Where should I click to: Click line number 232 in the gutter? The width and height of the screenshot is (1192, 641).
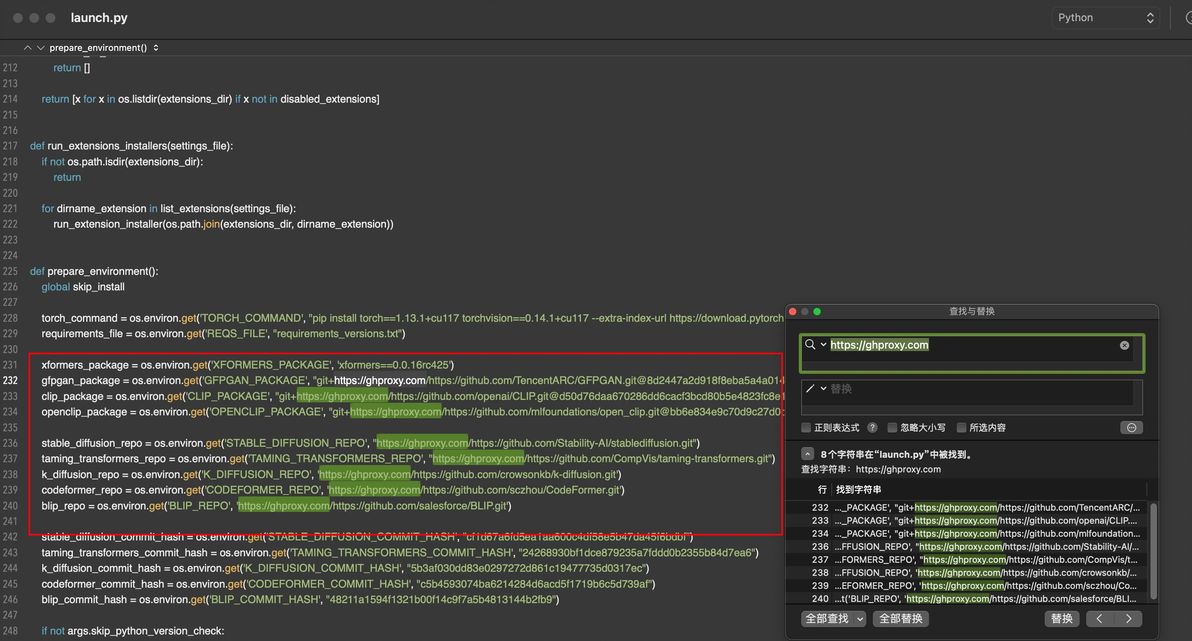[10, 381]
